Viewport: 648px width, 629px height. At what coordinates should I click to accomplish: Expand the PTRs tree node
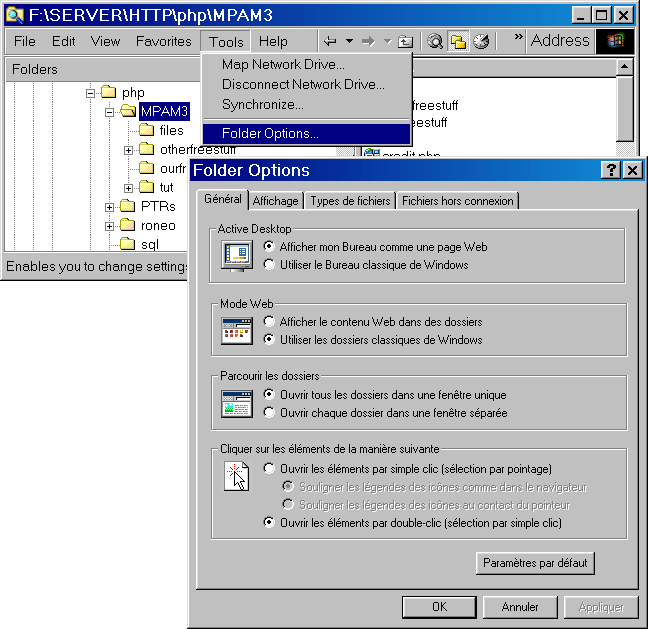109,207
